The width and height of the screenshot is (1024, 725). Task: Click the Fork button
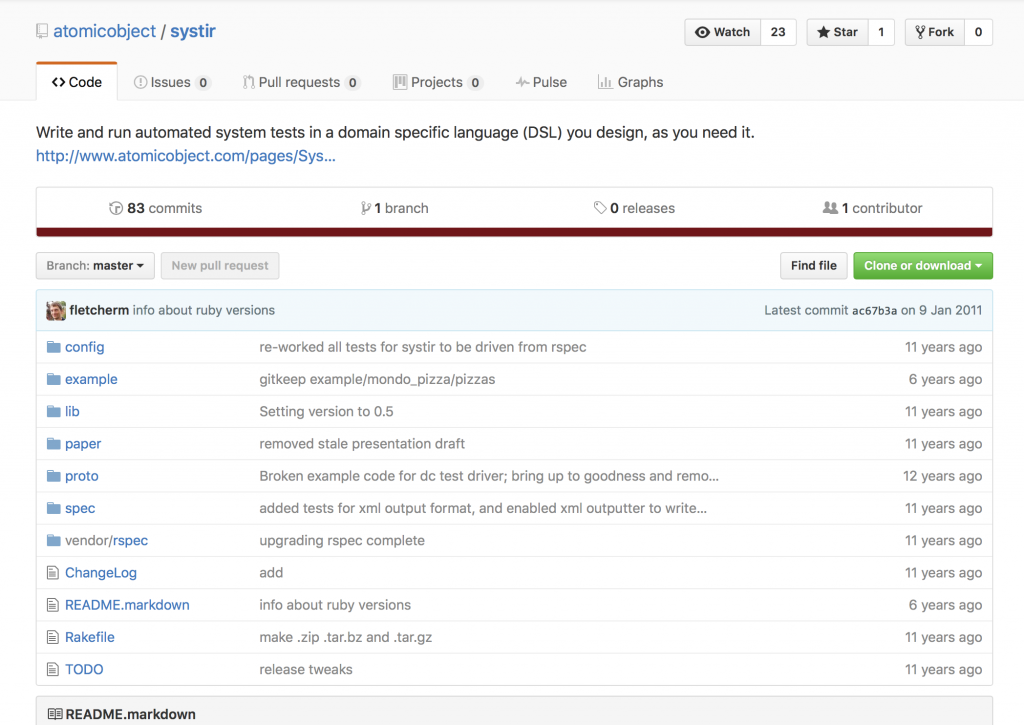click(x=935, y=32)
